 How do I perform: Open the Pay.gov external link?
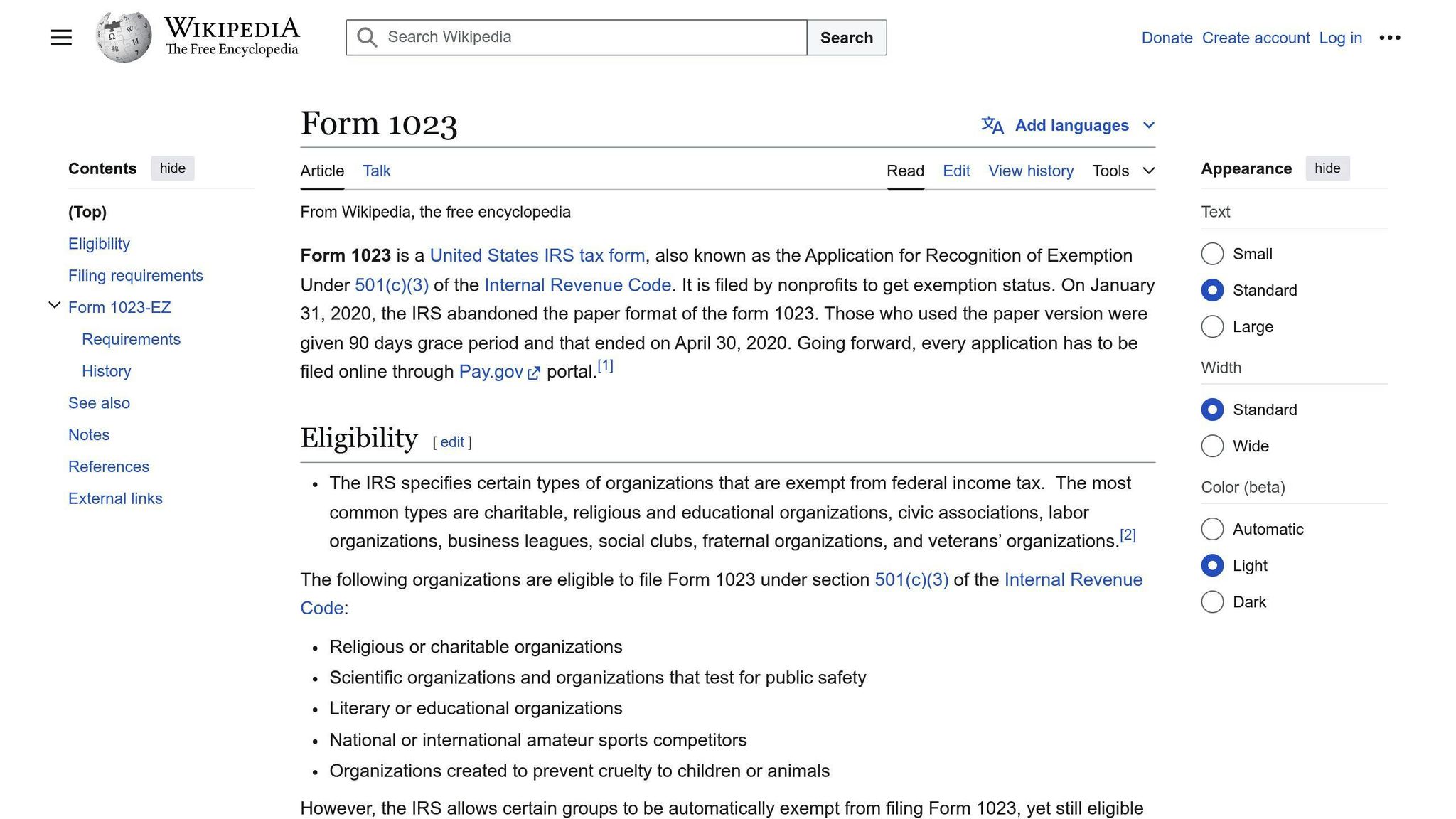(492, 371)
